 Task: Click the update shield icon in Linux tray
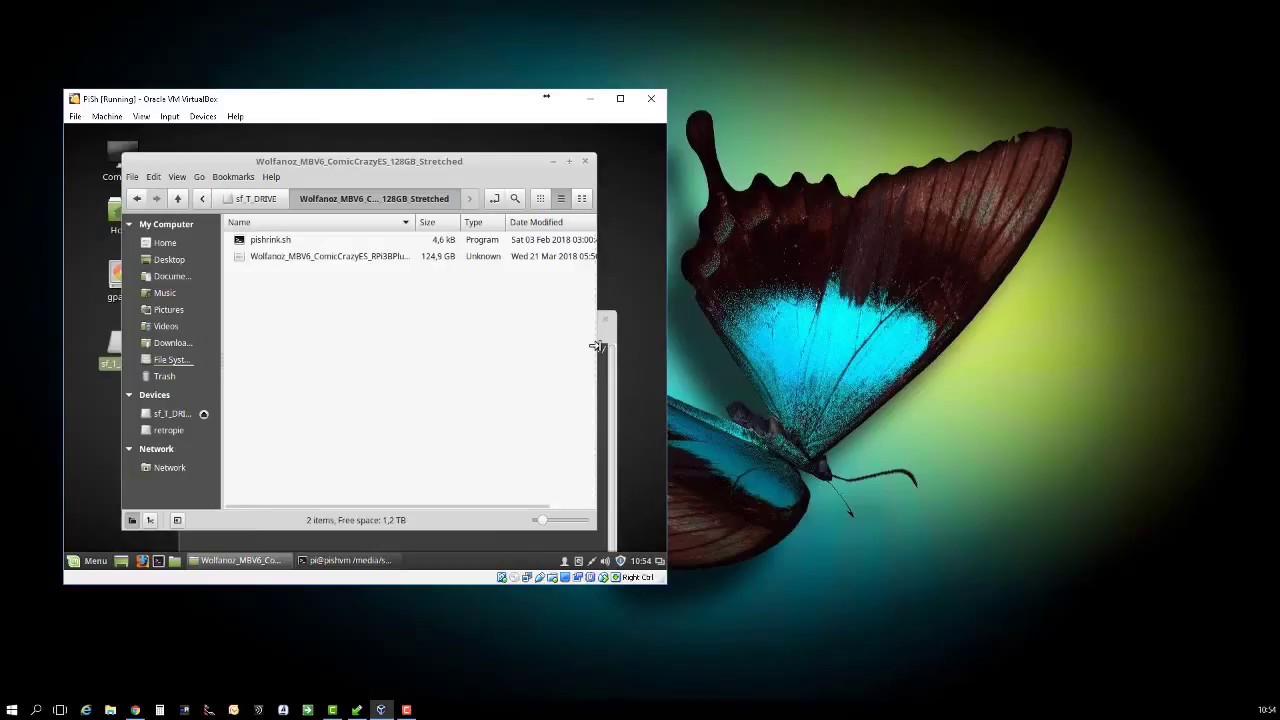pyautogui.click(x=620, y=561)
